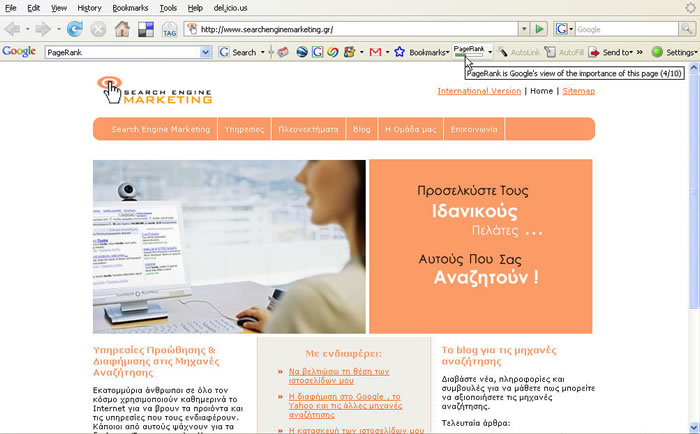Image resolution: width=700 pixels, height=434 pixels.
Task: Click the AutoLink toolbar button
Action: [x=519, y=52]
